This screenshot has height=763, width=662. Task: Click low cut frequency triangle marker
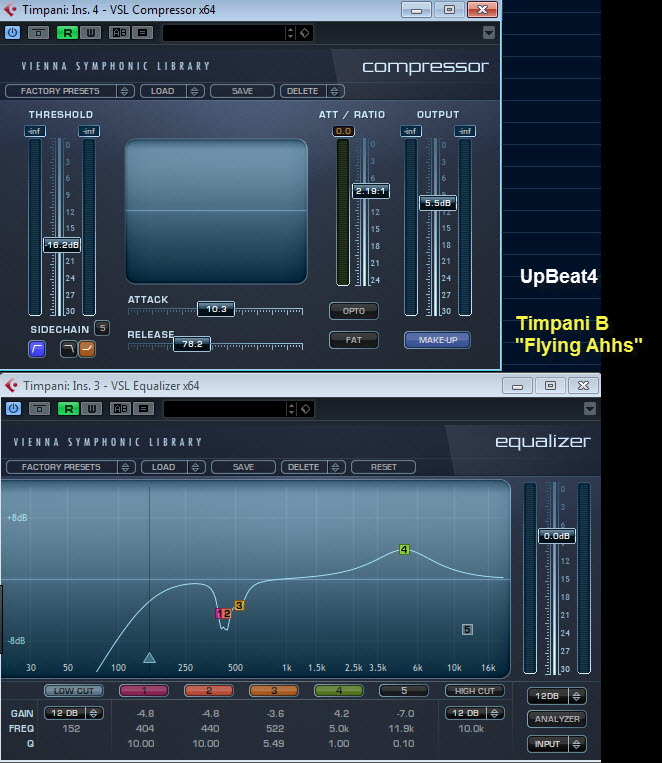click(149, 658)
